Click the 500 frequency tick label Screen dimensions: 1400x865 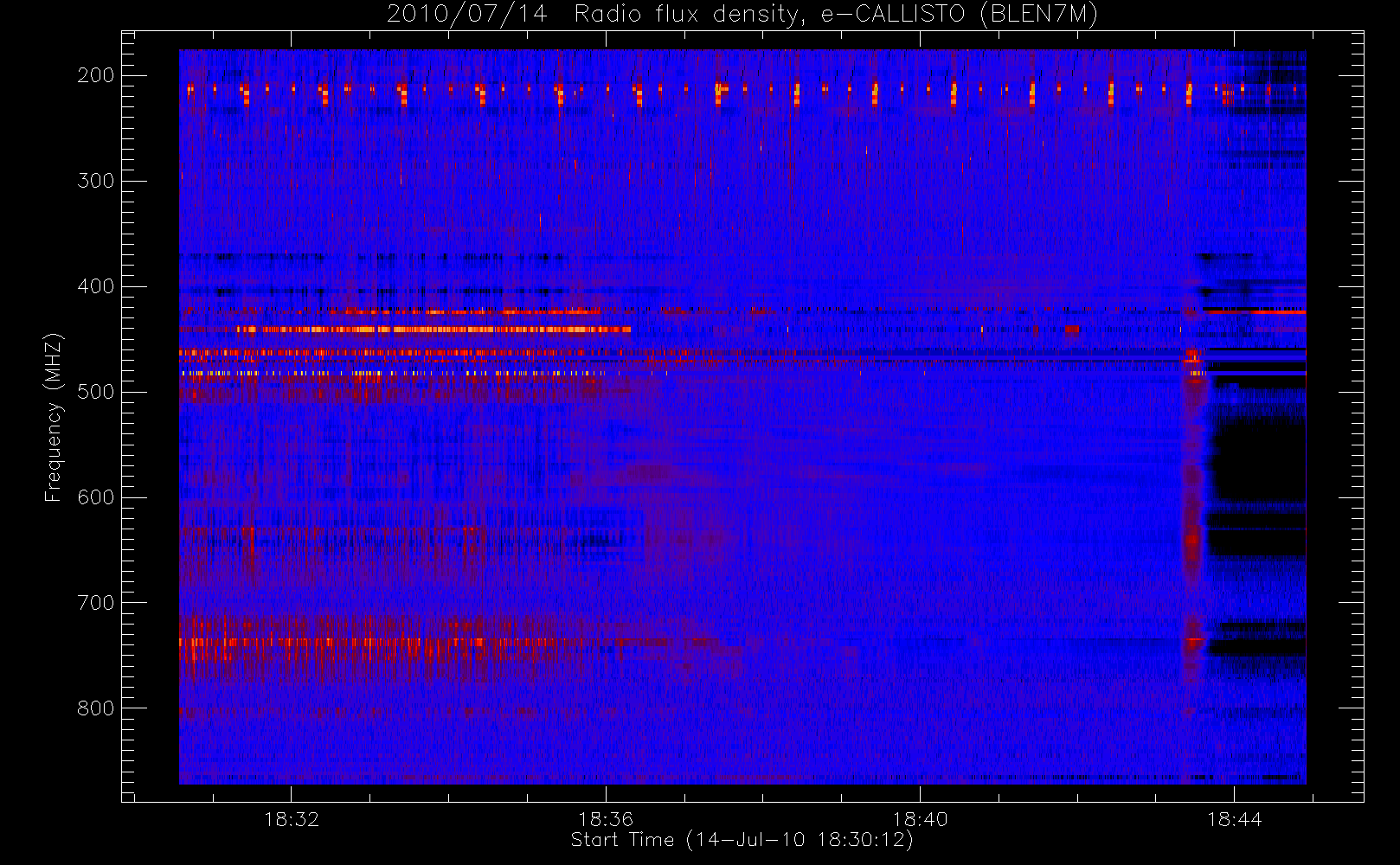96,392
